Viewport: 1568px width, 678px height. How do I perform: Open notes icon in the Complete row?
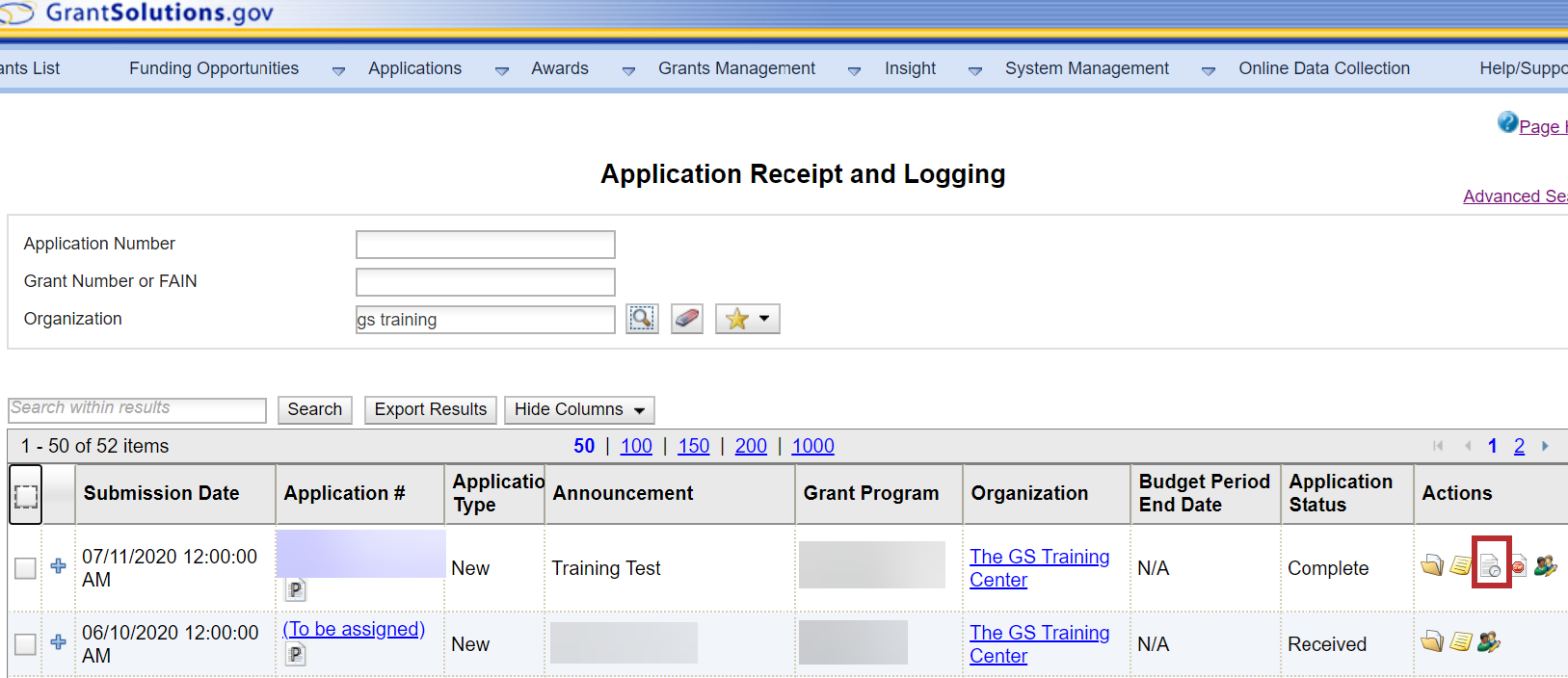1461,565
